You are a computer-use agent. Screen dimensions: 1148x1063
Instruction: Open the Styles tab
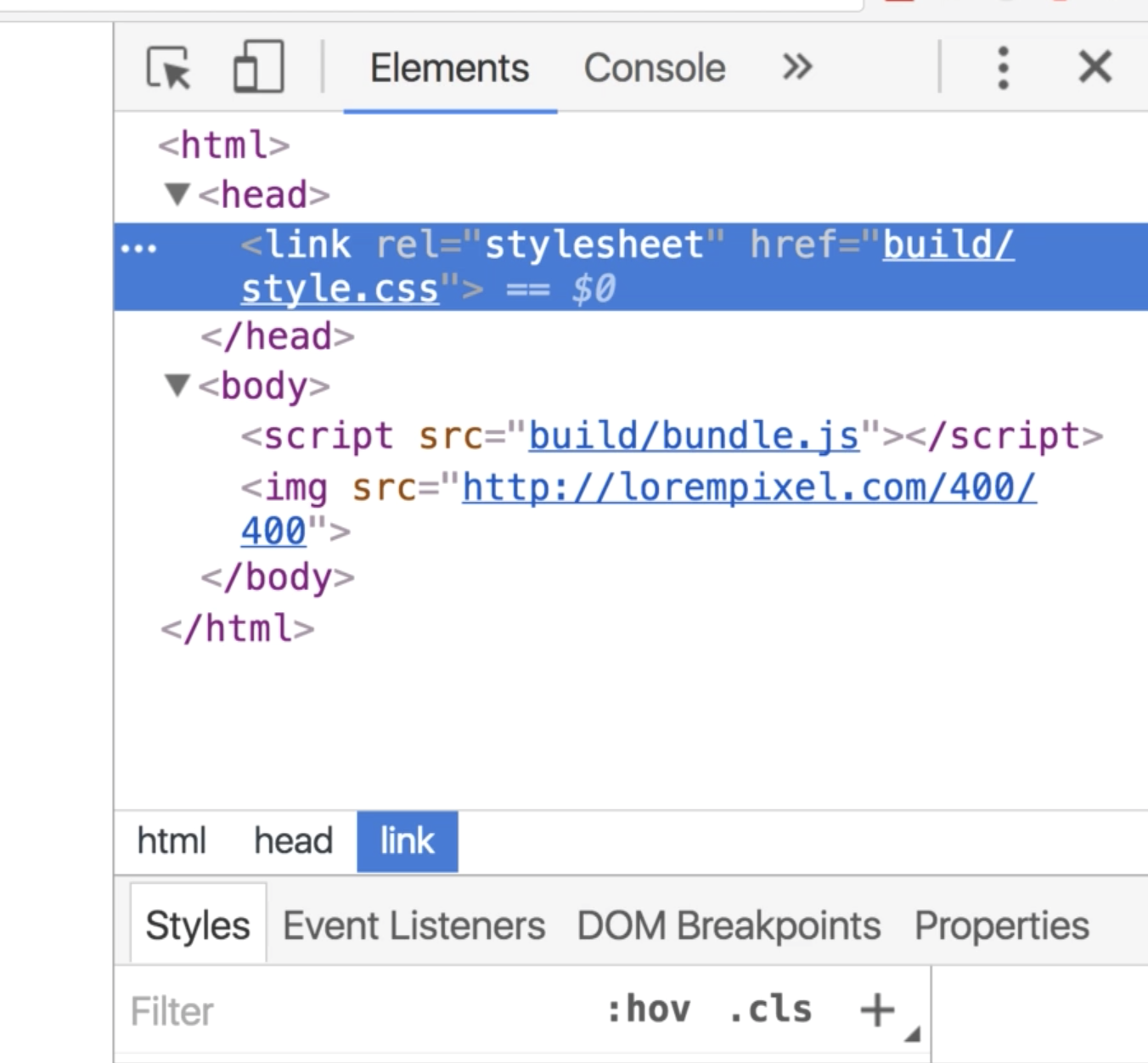[x=198, y=925]
